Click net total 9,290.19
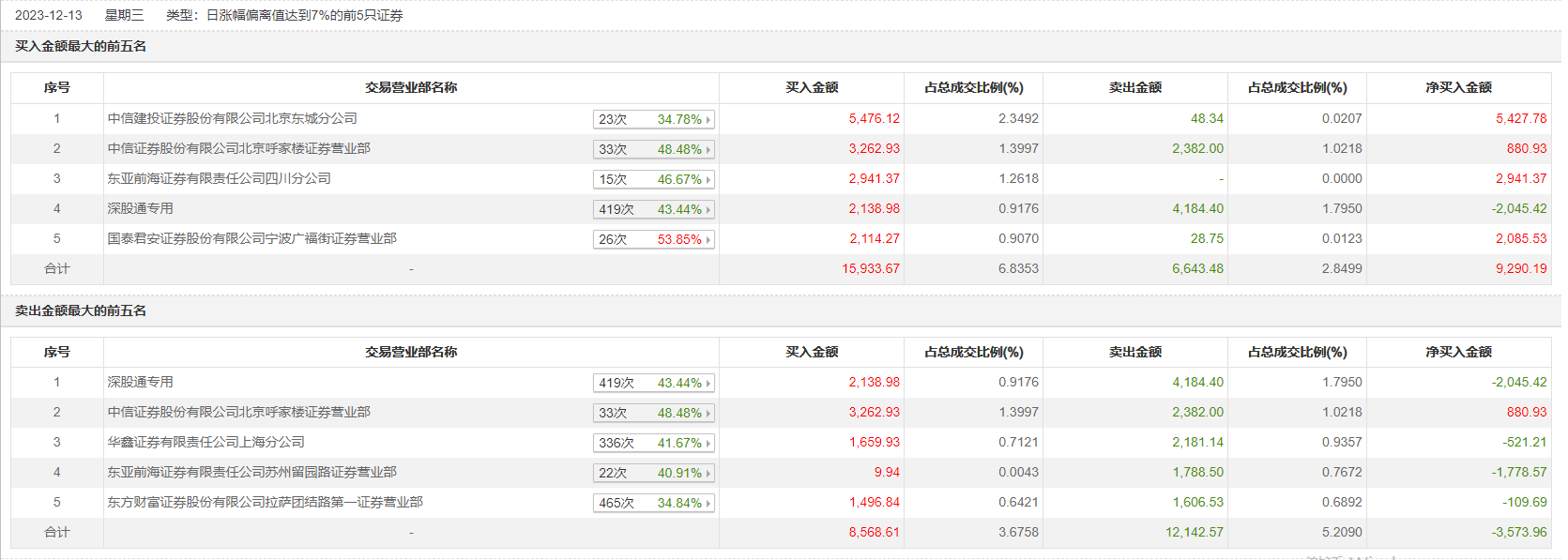 pos(1521,268)
